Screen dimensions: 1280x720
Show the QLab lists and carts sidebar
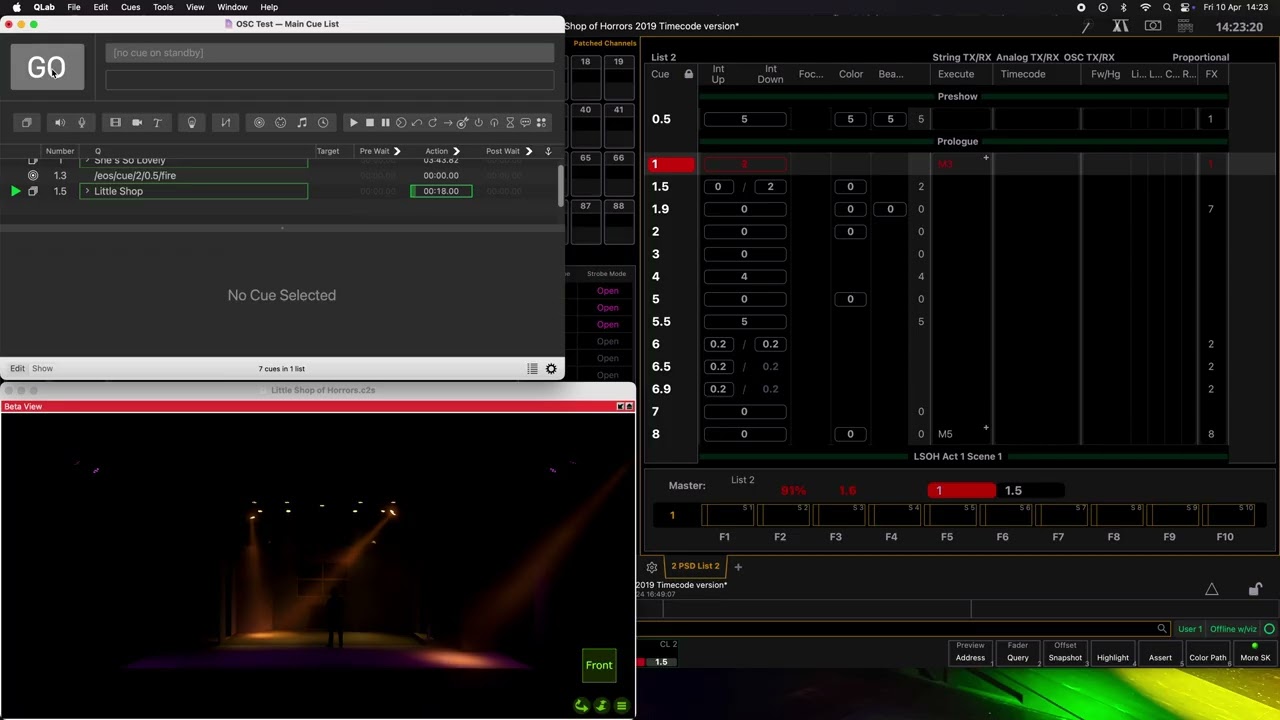tap(532, 369)
